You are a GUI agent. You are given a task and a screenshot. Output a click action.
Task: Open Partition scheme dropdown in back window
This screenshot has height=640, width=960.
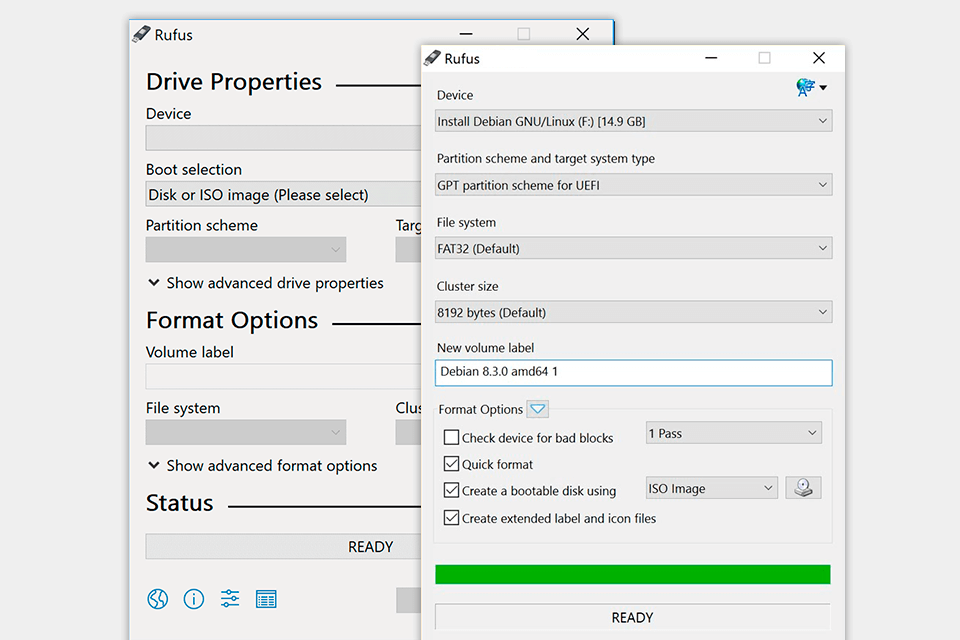click(x=246, y=250)
